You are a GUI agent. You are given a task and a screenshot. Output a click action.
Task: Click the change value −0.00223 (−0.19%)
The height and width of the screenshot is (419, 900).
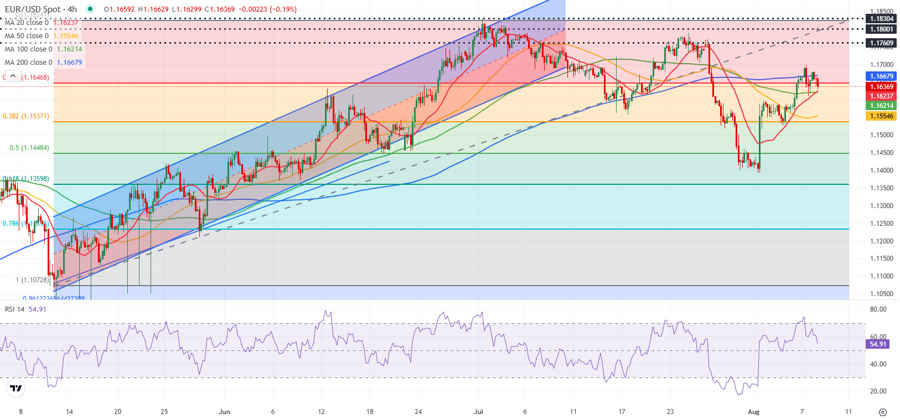(x=266, y=10)
